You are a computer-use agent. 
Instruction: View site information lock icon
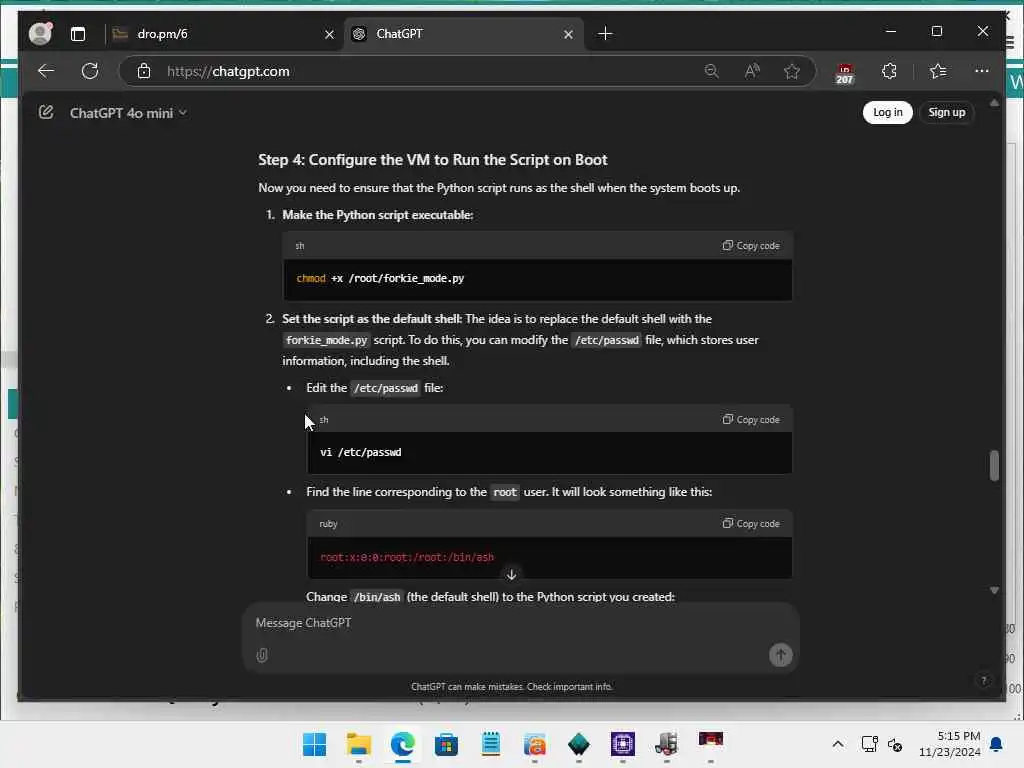click(144, 71)
